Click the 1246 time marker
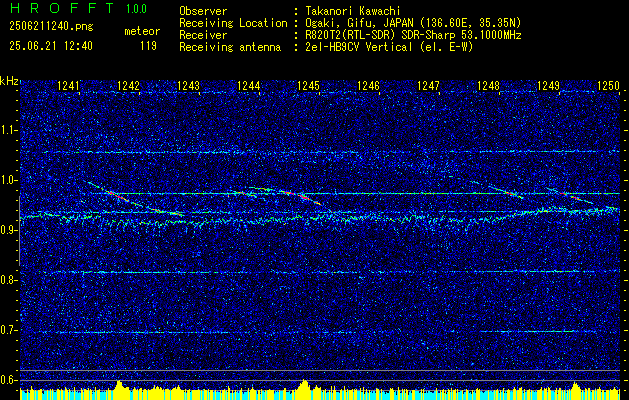This screenshot has width=629, height=400. (369, 85)
